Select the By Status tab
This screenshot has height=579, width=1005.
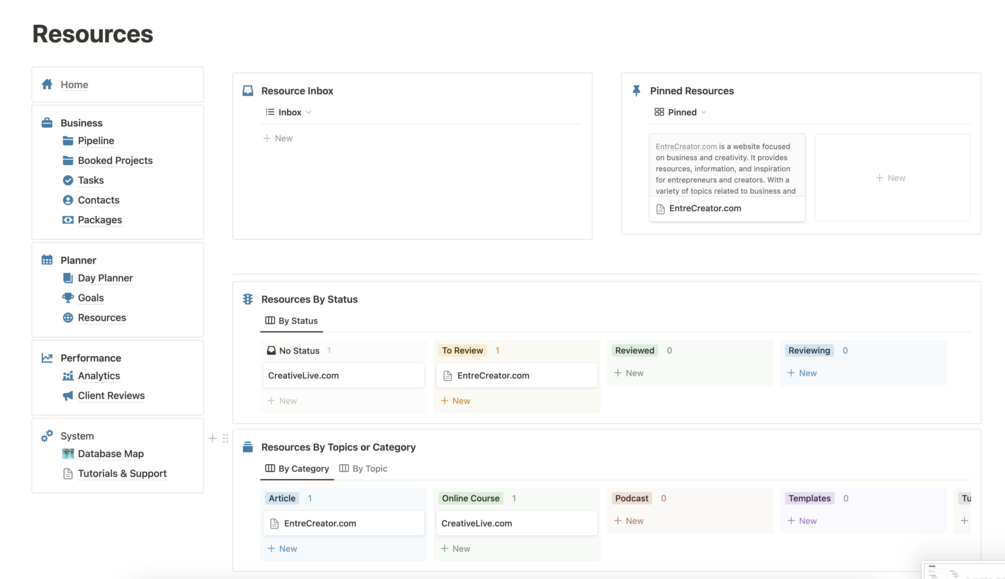click(x=292, y=321)
